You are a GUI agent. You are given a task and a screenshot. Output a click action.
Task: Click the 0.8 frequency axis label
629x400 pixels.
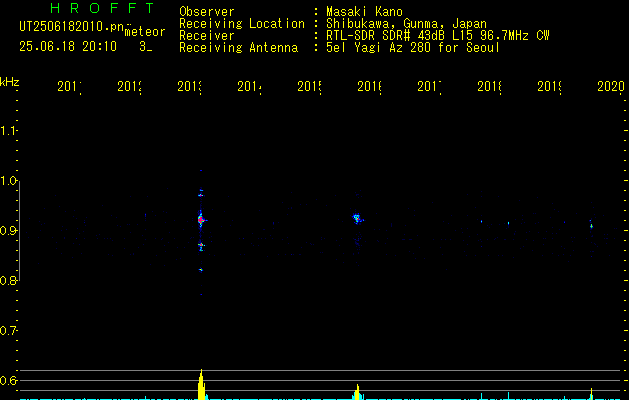(8, 280)
